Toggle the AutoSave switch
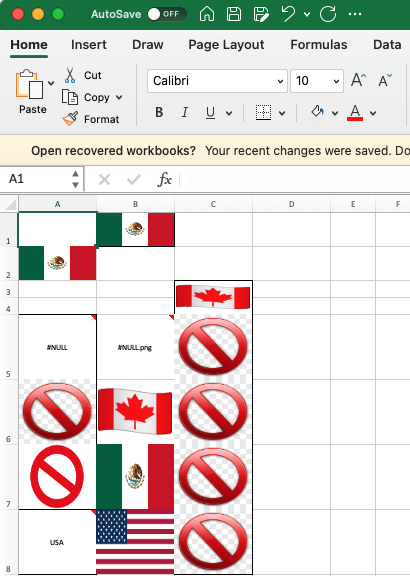 pos(167,14)
